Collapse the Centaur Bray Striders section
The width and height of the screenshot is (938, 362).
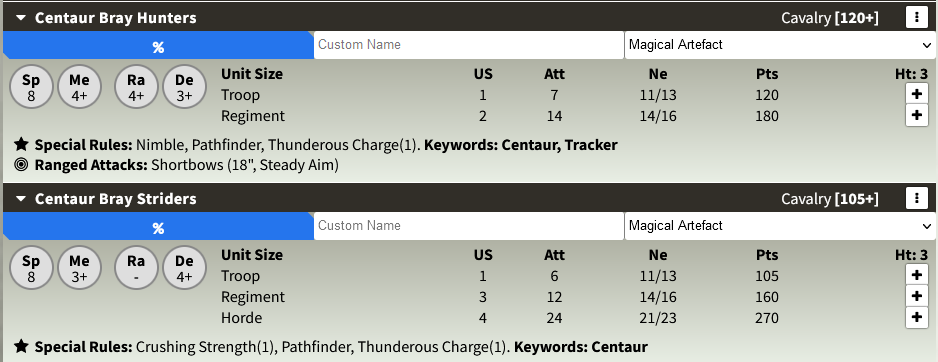(x=22, y=199)
